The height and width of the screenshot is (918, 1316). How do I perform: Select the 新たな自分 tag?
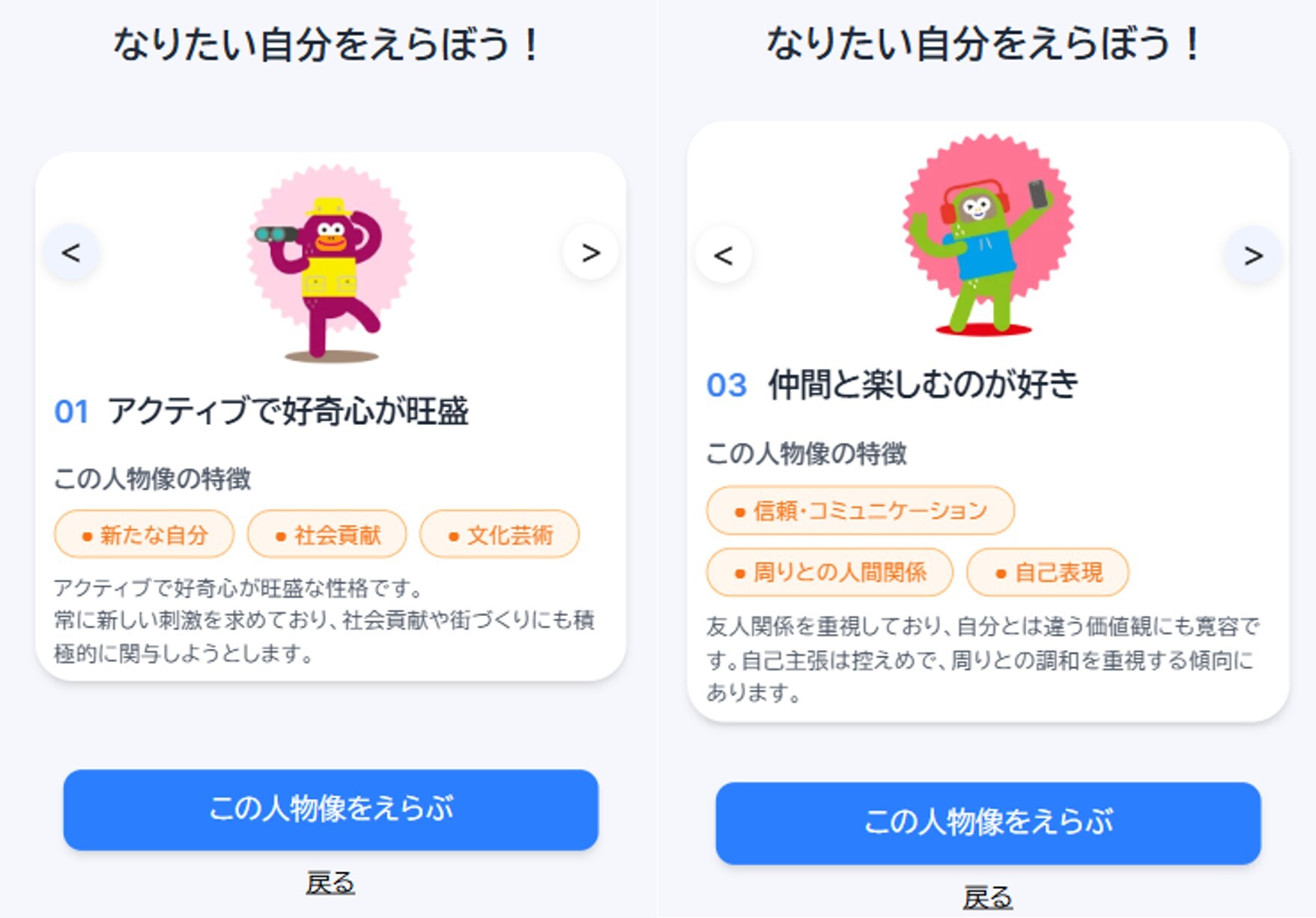click(144, 535)
